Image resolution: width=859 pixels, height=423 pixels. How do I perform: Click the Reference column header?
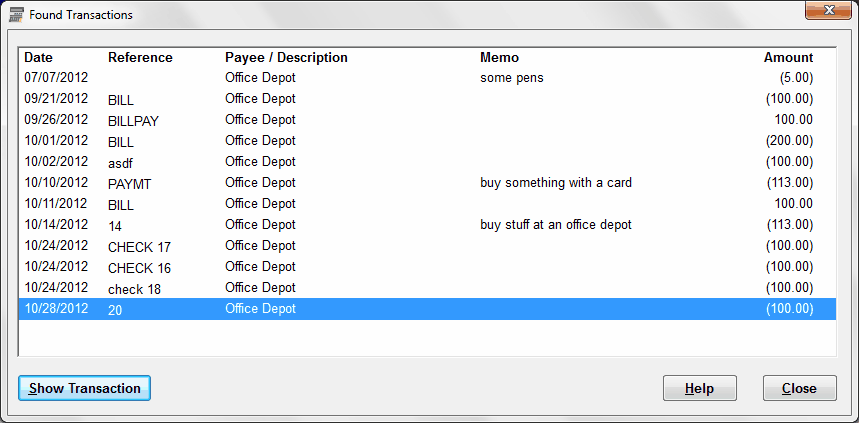140,58
